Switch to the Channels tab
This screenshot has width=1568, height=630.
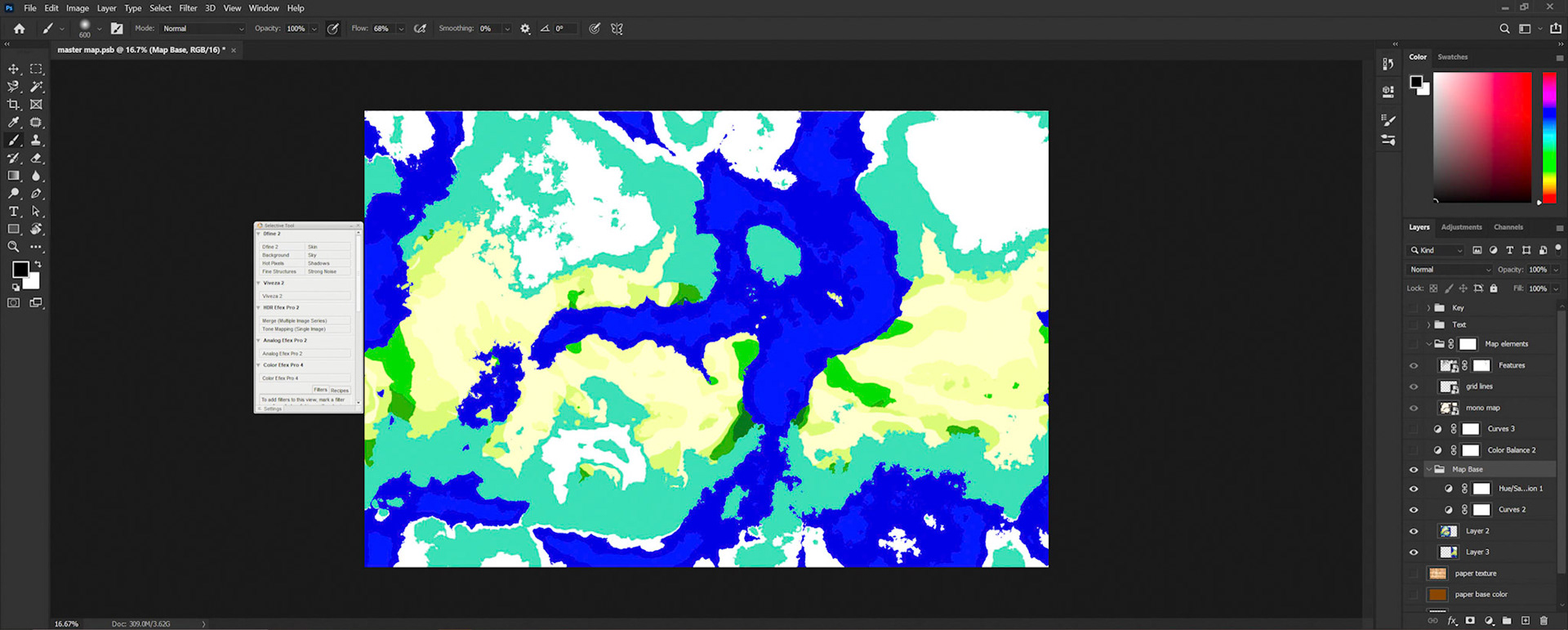point(1508,227)
